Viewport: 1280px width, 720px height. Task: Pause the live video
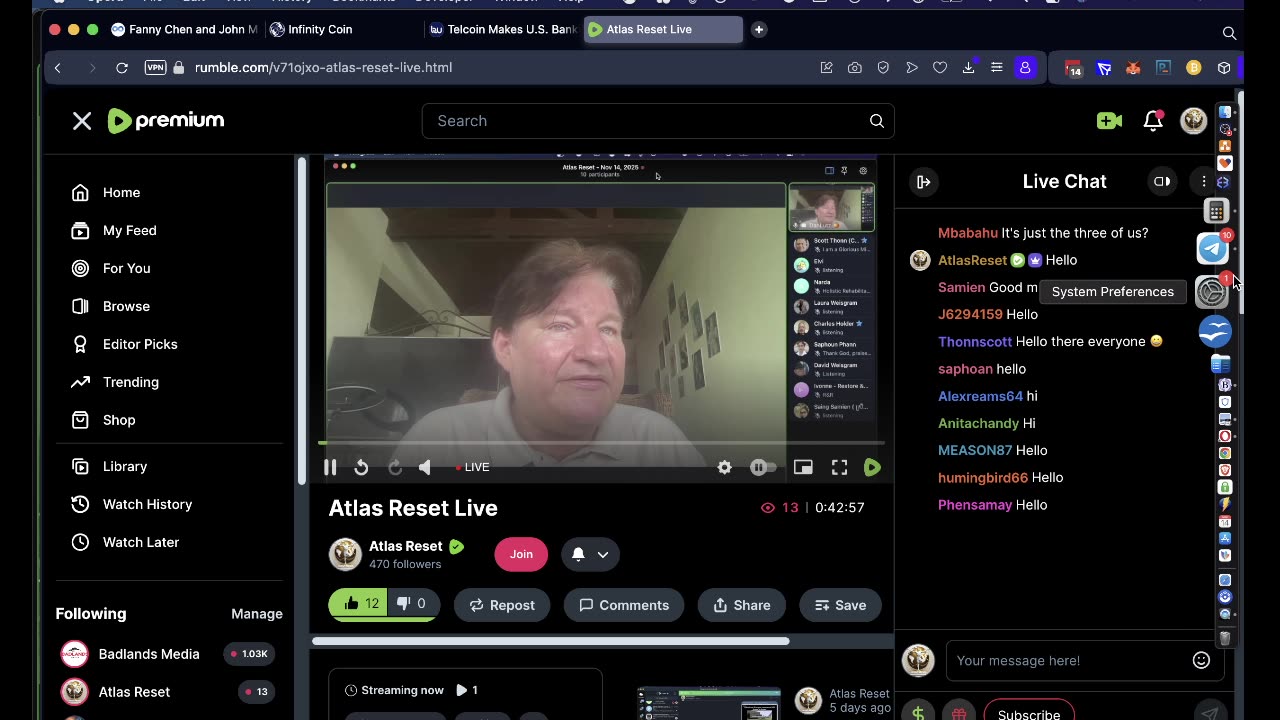coord(330,467)
